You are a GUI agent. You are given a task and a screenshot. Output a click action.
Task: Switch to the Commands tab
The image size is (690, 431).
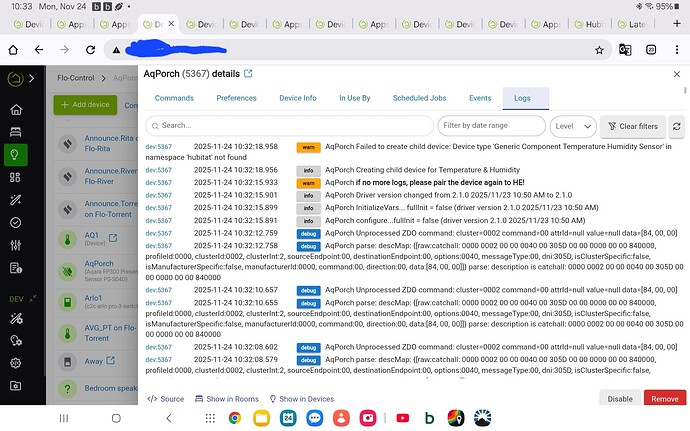coord(174,98)
